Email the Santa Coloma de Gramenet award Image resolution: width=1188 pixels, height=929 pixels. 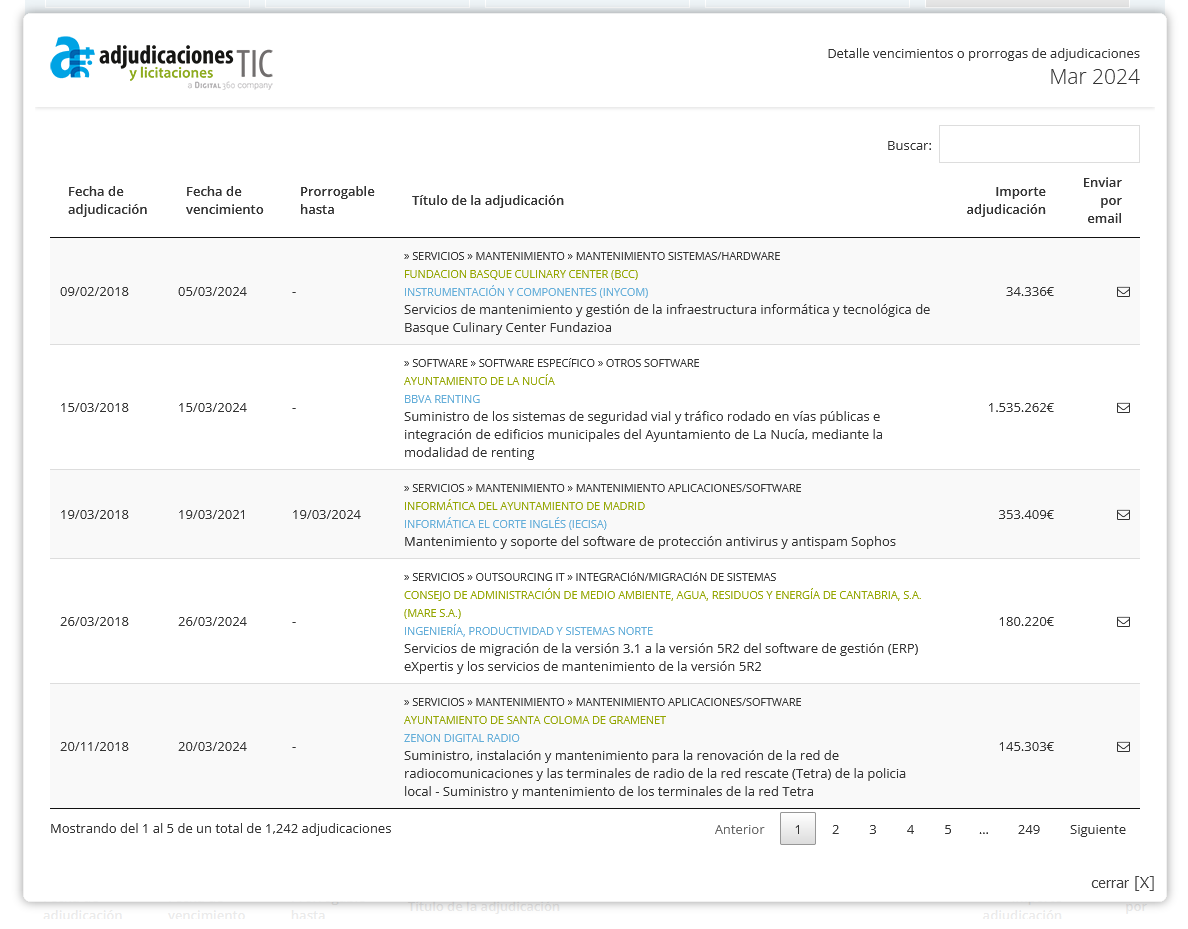click(1123, 746)
